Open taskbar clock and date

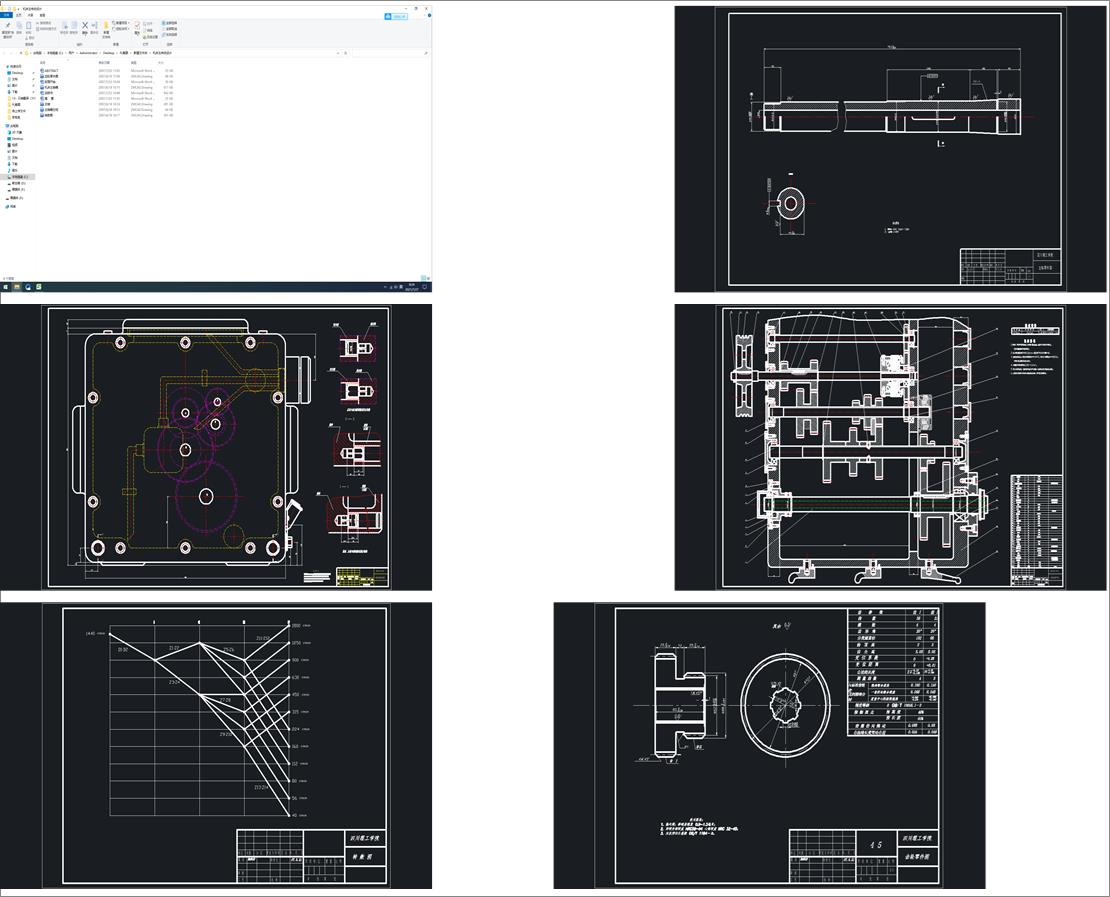click(x=412, y=287)
